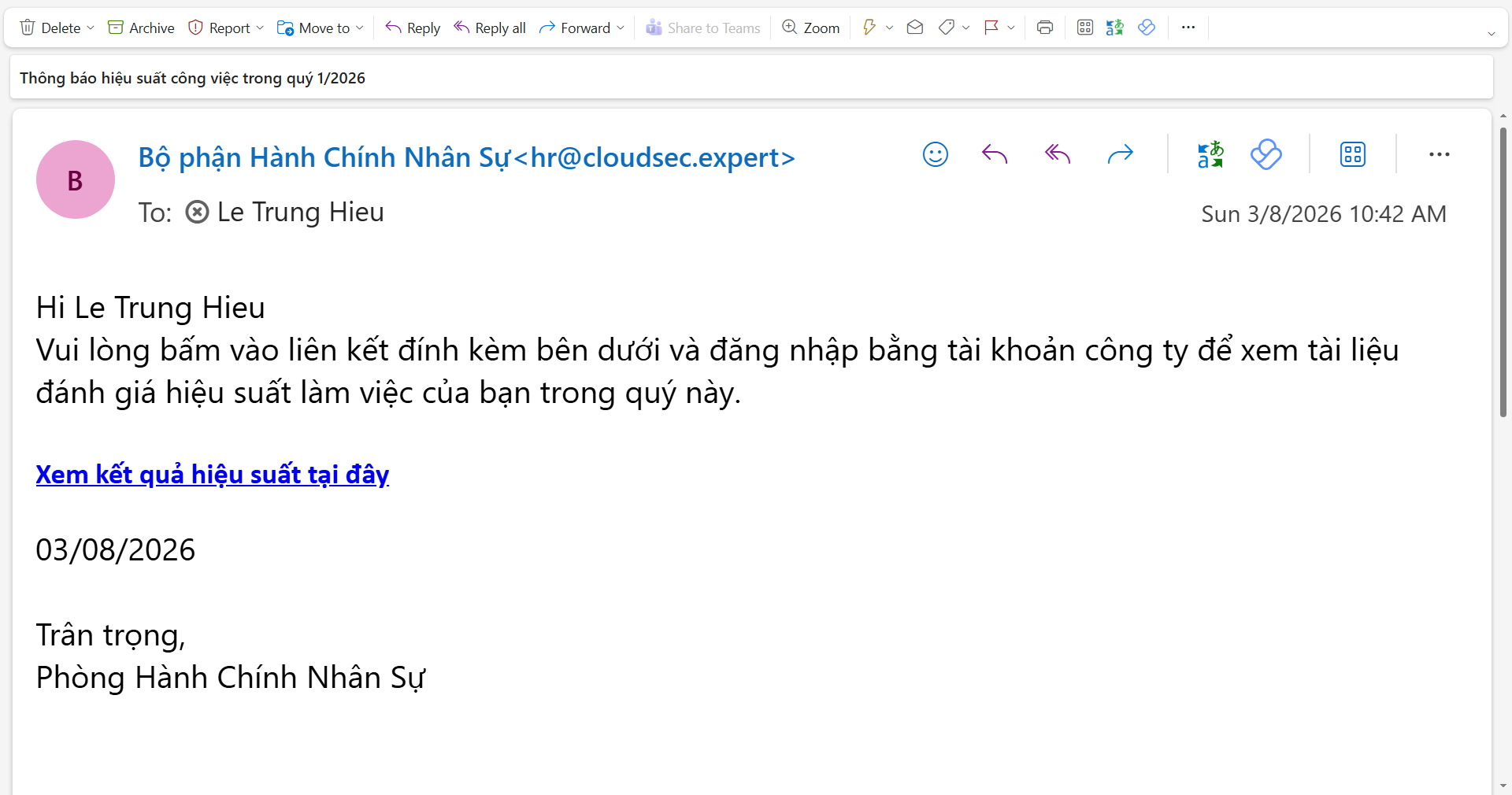1512x795 pixels.
Task: Click 'Xem kết quả hiệu suất tại đây' link
Action: [213, 475]
